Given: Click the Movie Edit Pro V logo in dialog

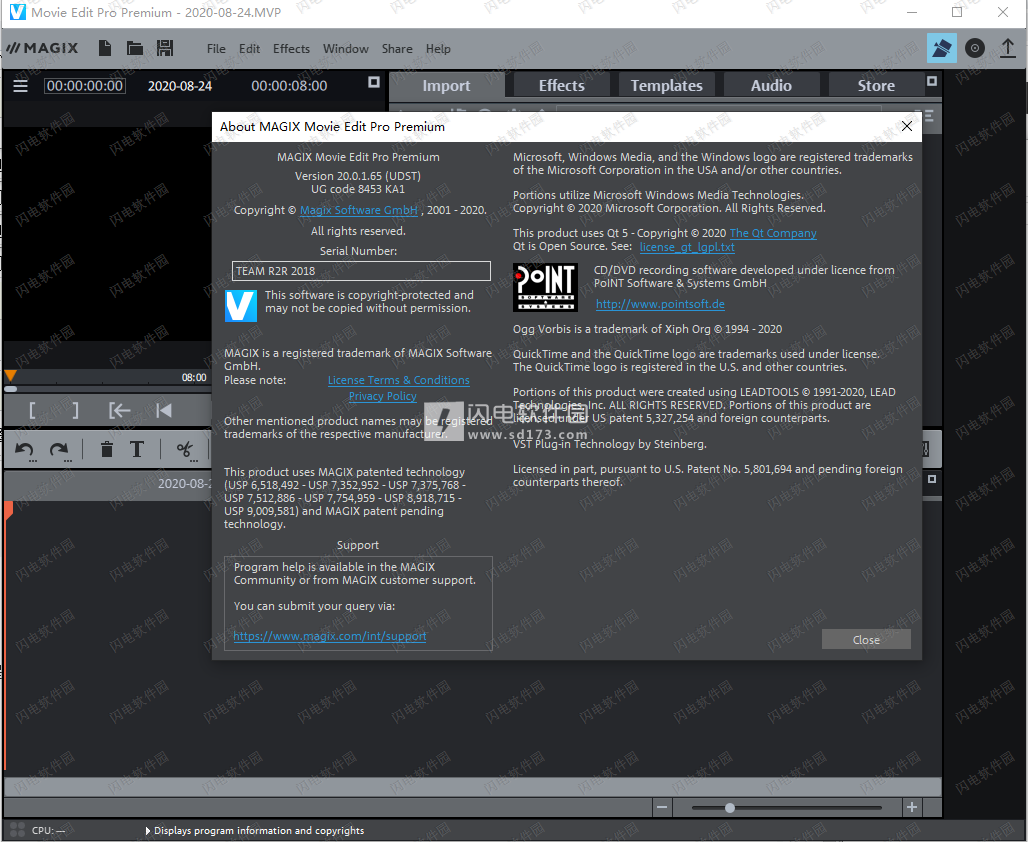Looking at the screenshot, I should [x=241, y=306].
